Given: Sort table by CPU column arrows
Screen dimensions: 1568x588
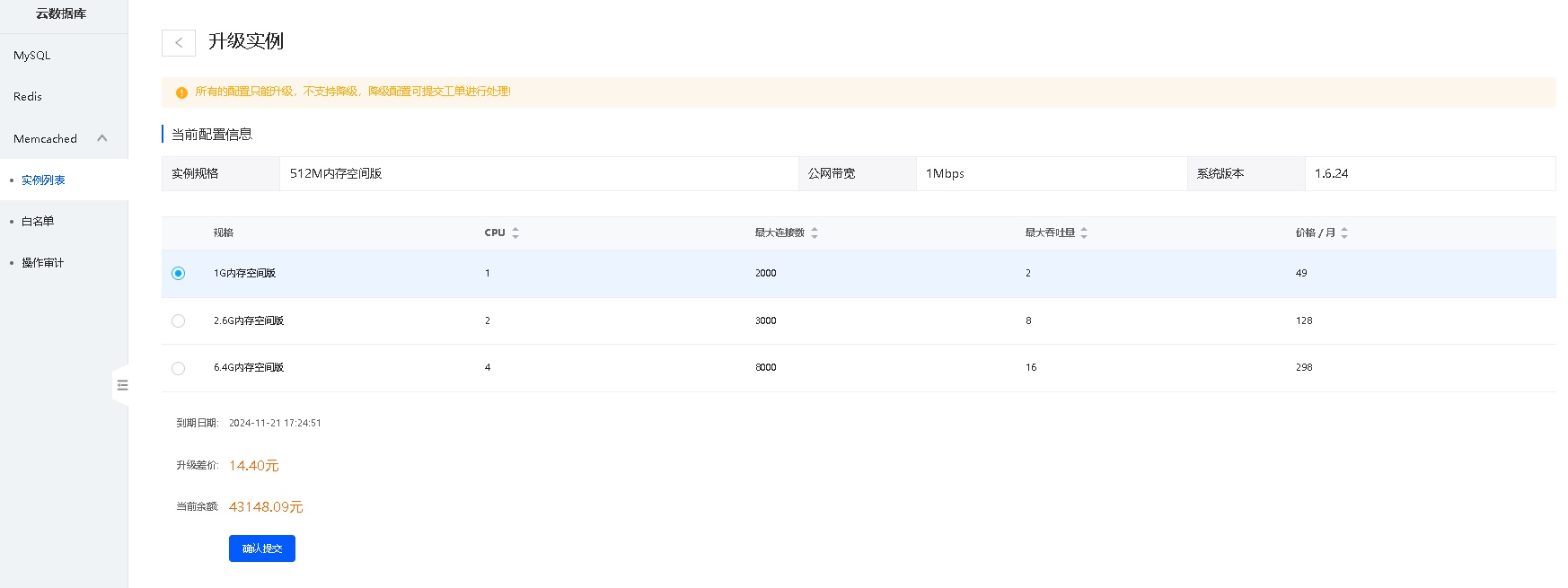Looking at the screenshot, I should tap(515, 233).
